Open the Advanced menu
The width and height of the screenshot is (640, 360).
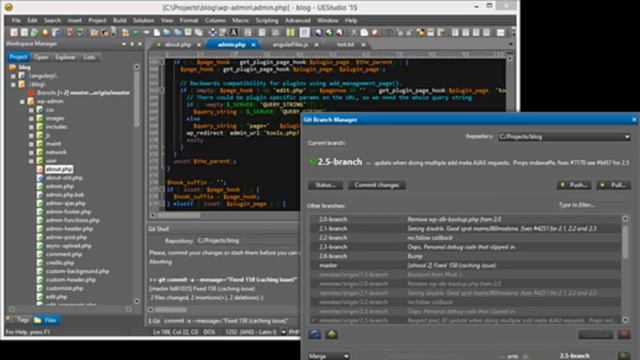(298, 20)
